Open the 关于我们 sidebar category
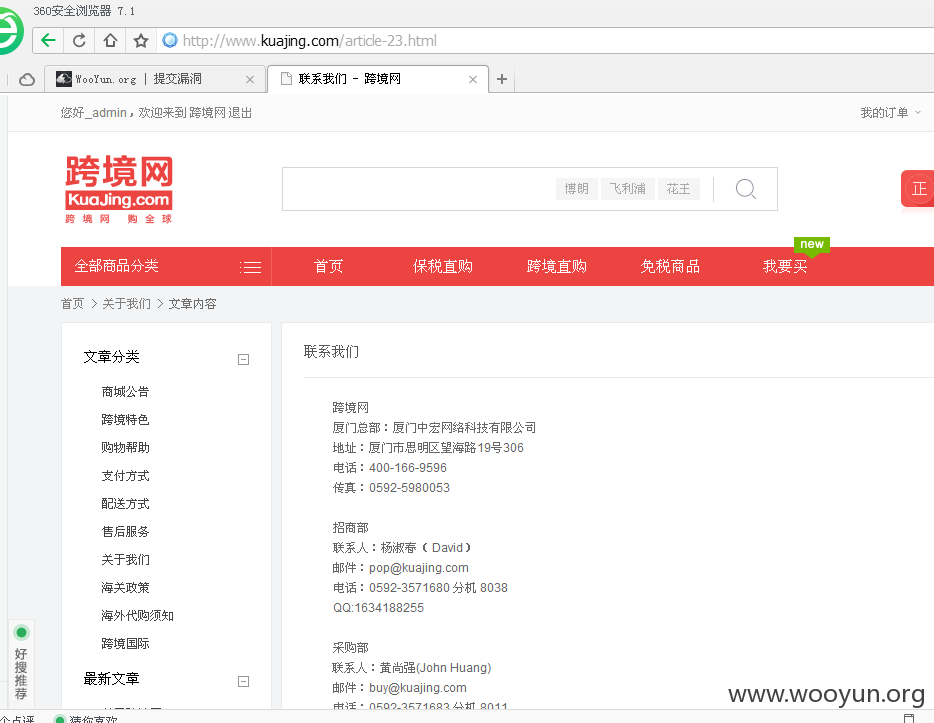The height and width of the screenshot is (723, 934). coord(125,559)
